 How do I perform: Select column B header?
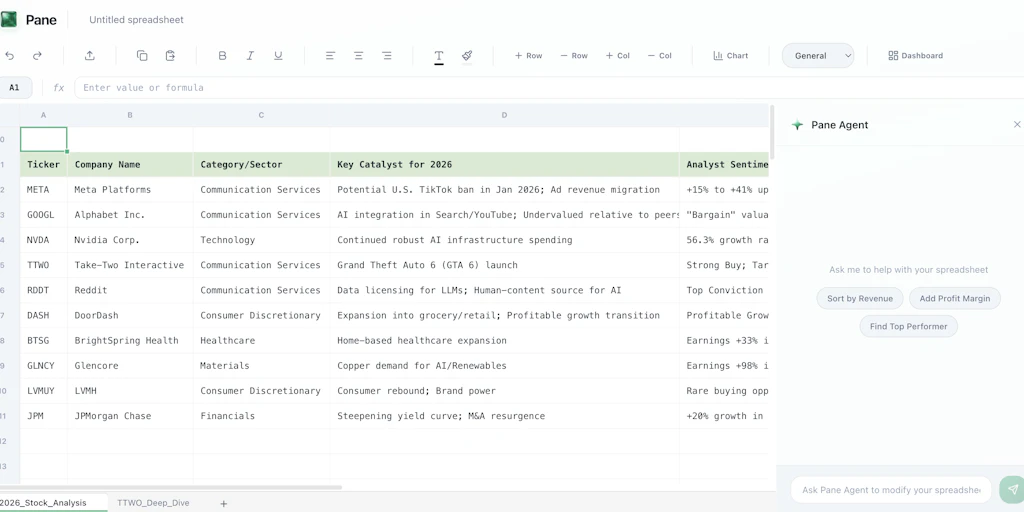tap(130, 115)
